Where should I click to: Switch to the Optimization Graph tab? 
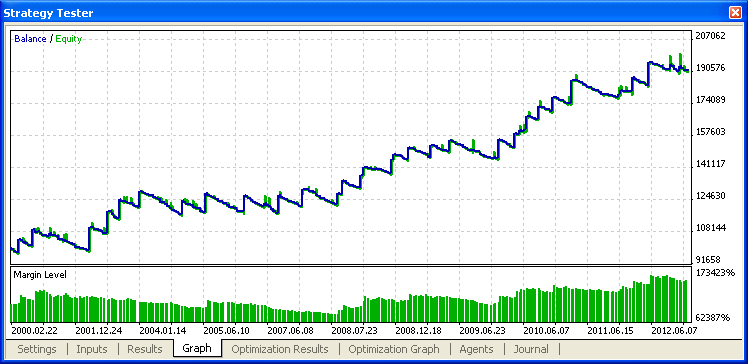pos(394,349)
